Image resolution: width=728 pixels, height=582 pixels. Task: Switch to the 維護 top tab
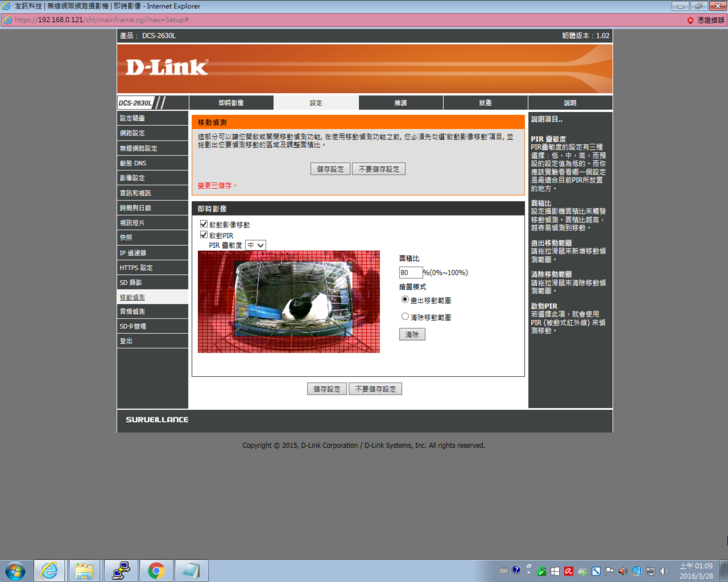pos(401,103)
